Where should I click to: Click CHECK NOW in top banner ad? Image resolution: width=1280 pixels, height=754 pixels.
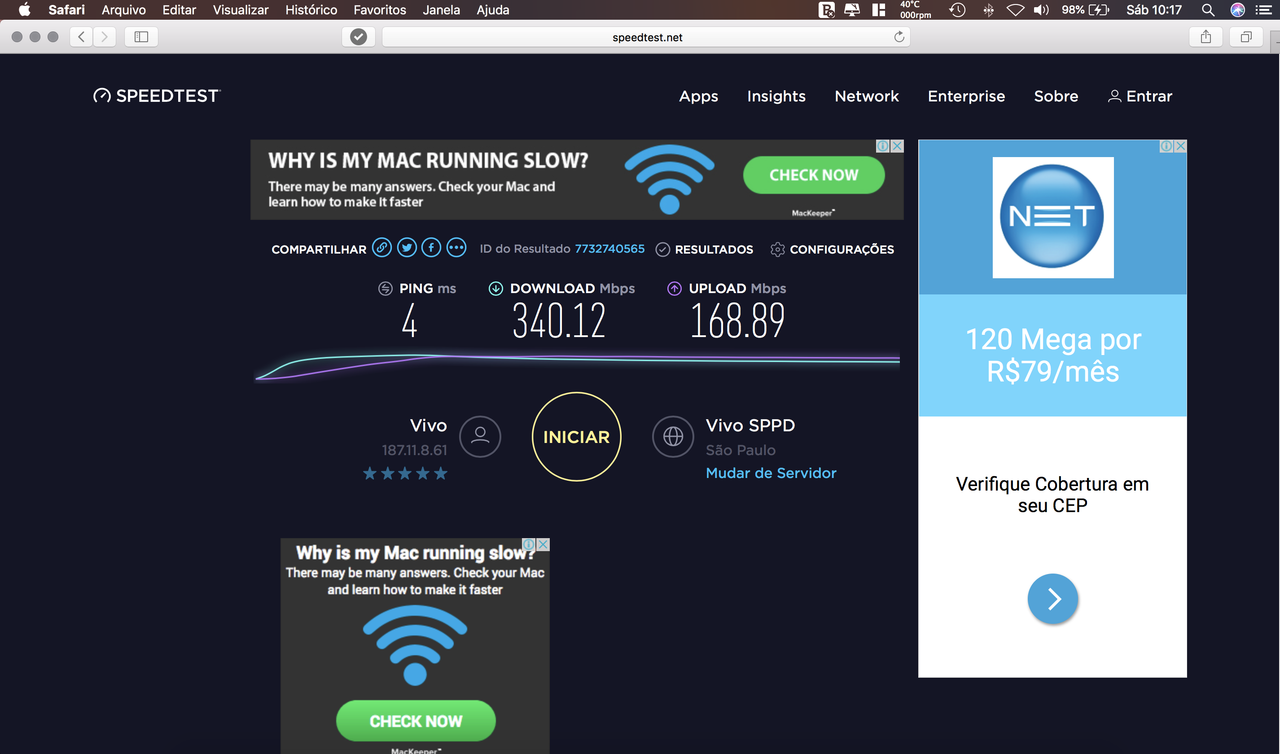click(814, 175)
